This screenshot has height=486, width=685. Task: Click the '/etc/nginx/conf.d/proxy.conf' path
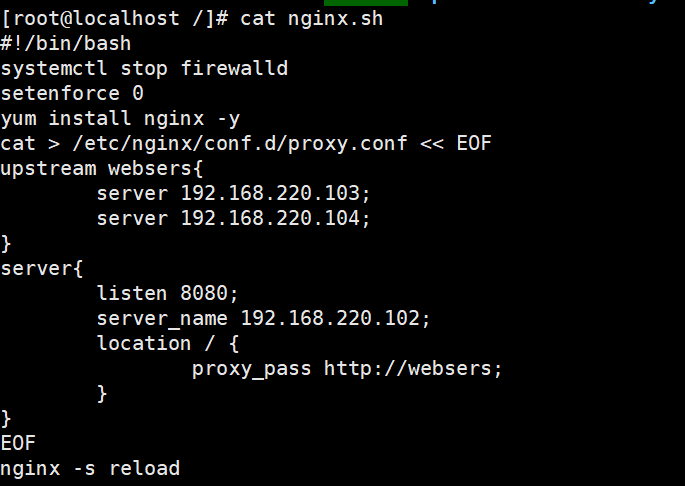[240, 144]
